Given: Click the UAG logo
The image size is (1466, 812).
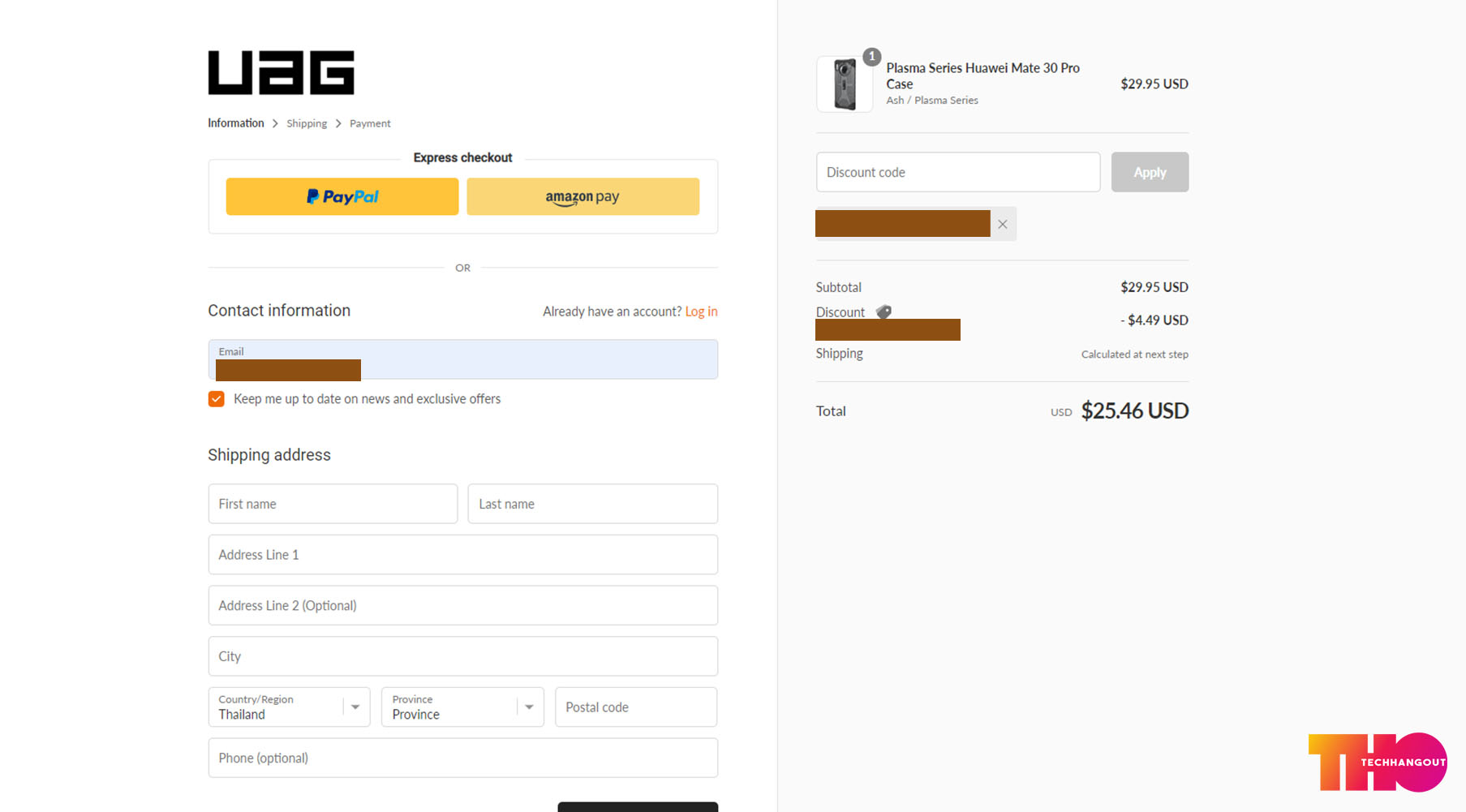Looking at the screenshot, I should coord(281,73).
